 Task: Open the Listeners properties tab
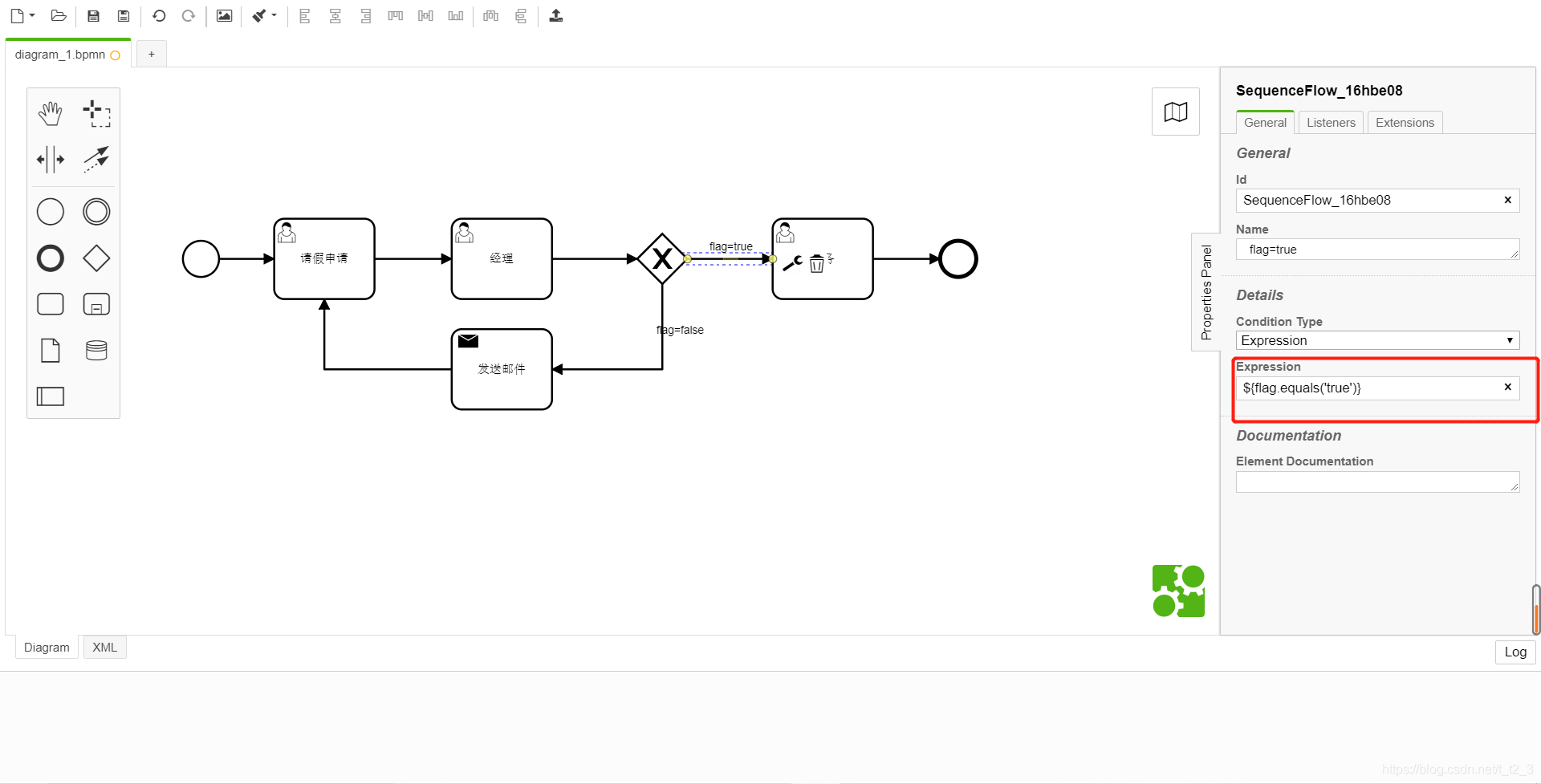coord(1331,122)
